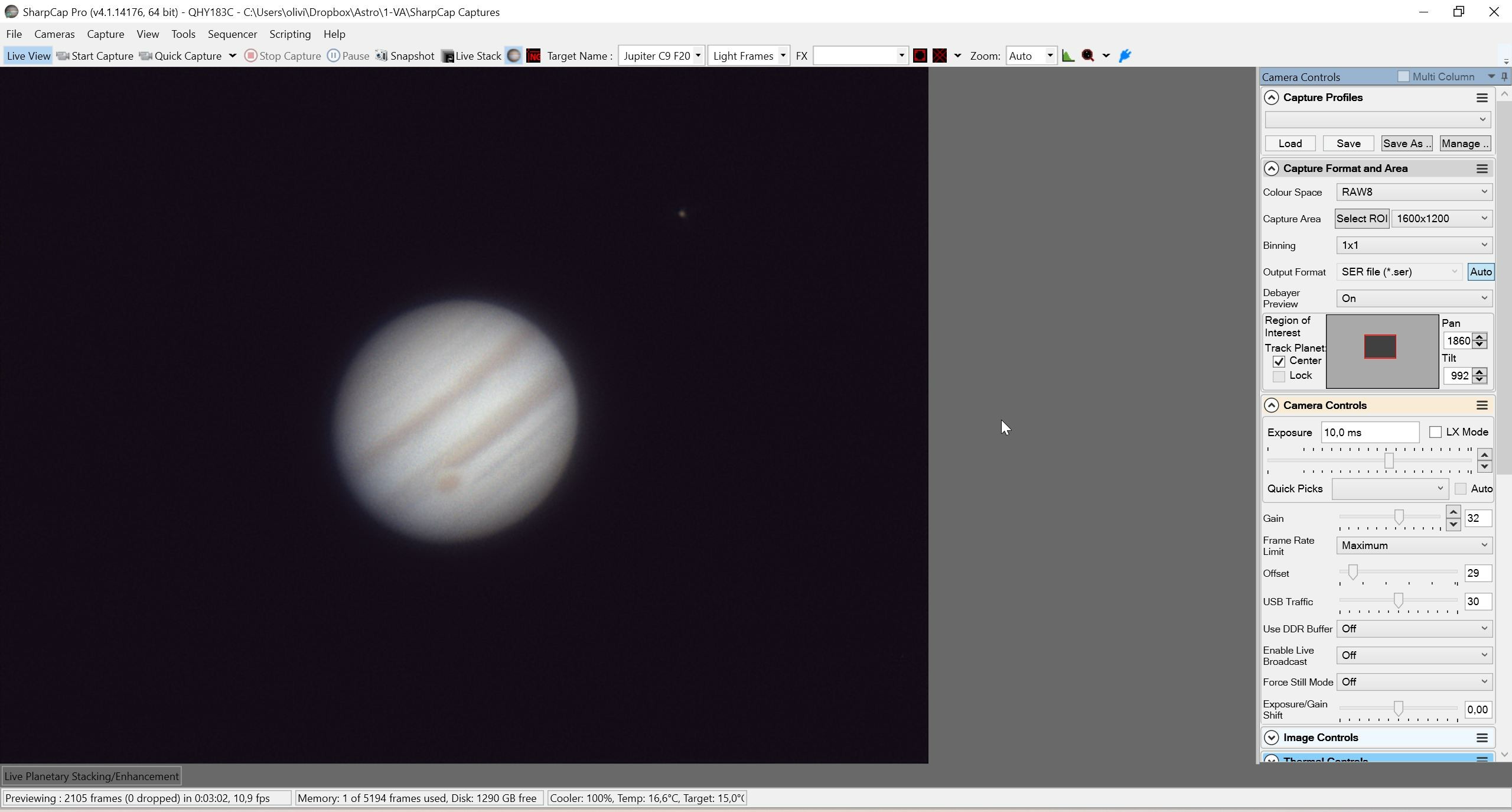
Task: Click the Gain slider handle
Action: [1399, 517]
